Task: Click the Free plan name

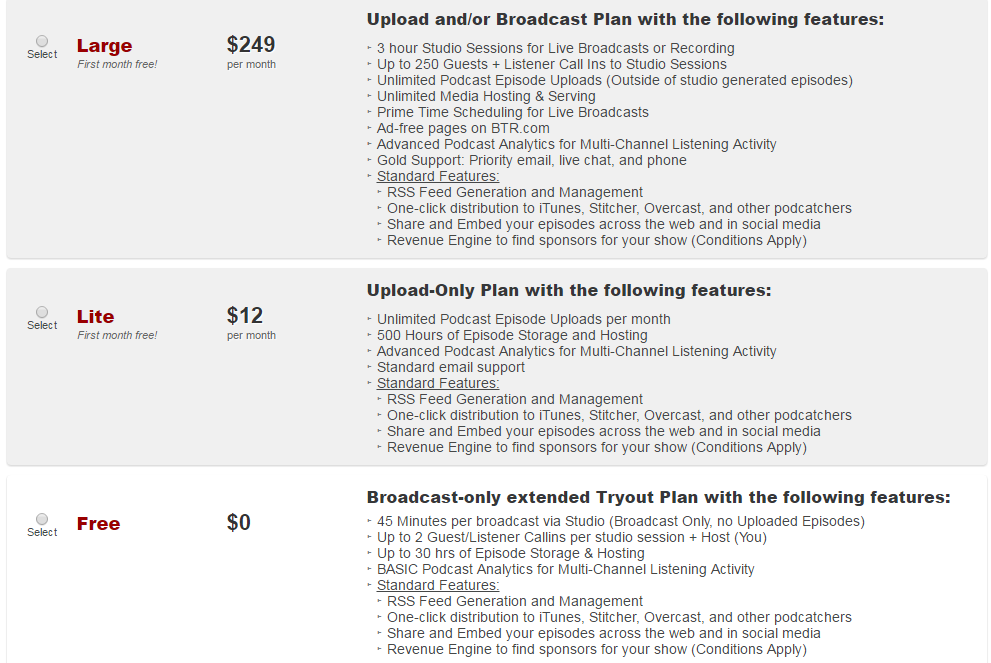Action: 98,524
